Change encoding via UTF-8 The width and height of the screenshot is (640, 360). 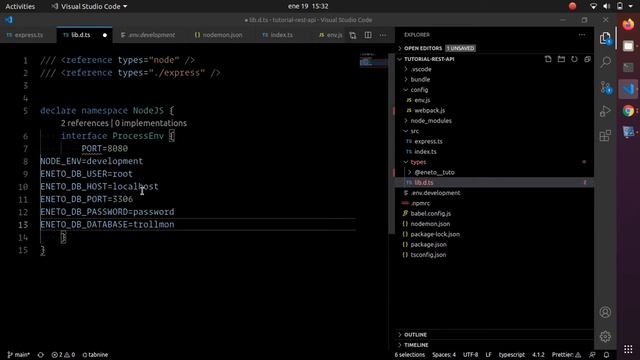pyautogui.click(x=470, y=355)
